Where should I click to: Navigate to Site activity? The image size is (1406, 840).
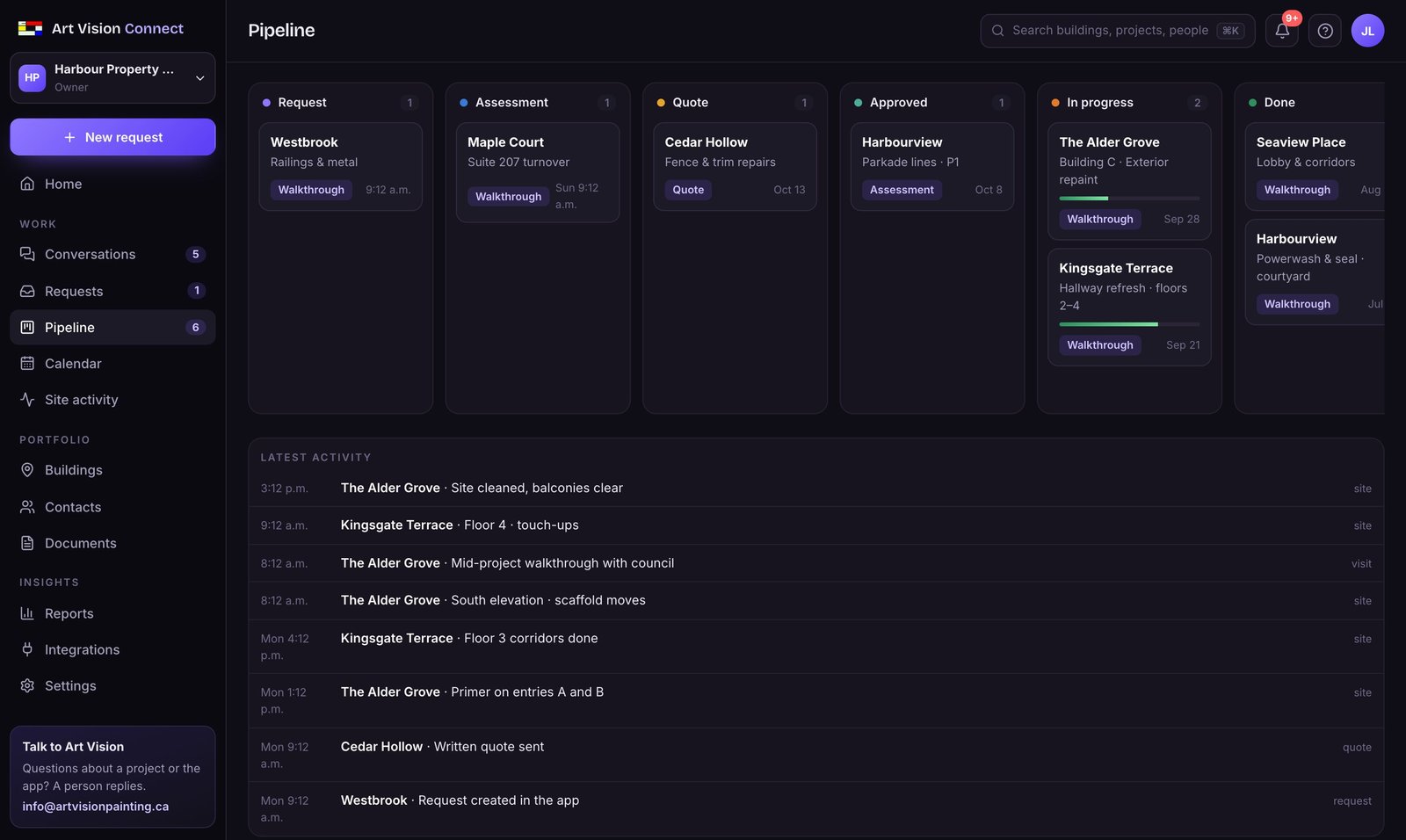[x=112, y=400]
